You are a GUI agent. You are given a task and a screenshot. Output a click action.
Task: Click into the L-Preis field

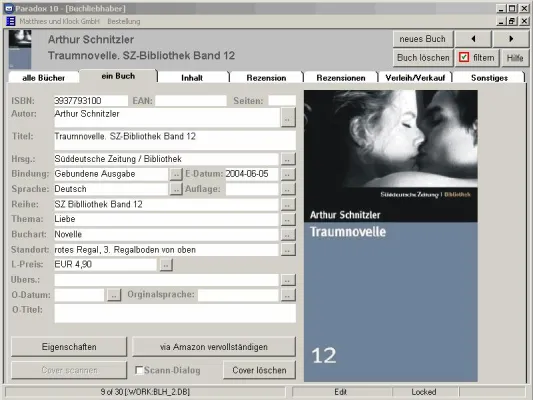105,264
